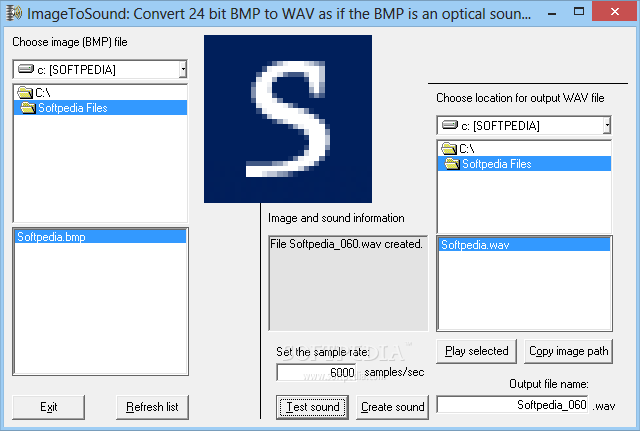The width and height of the screenshot is (640, 431).
Task: Click the S image preview thumbnail
Action: 288,119
